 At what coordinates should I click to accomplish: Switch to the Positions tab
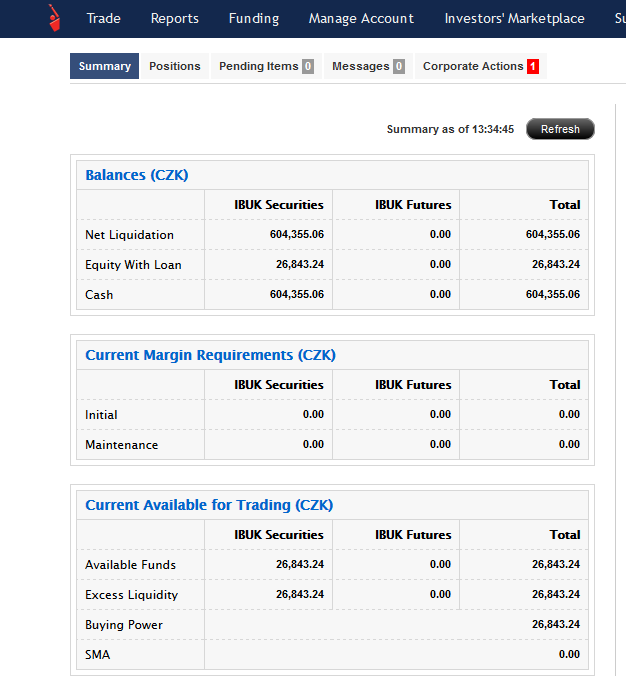pos(175,66)
